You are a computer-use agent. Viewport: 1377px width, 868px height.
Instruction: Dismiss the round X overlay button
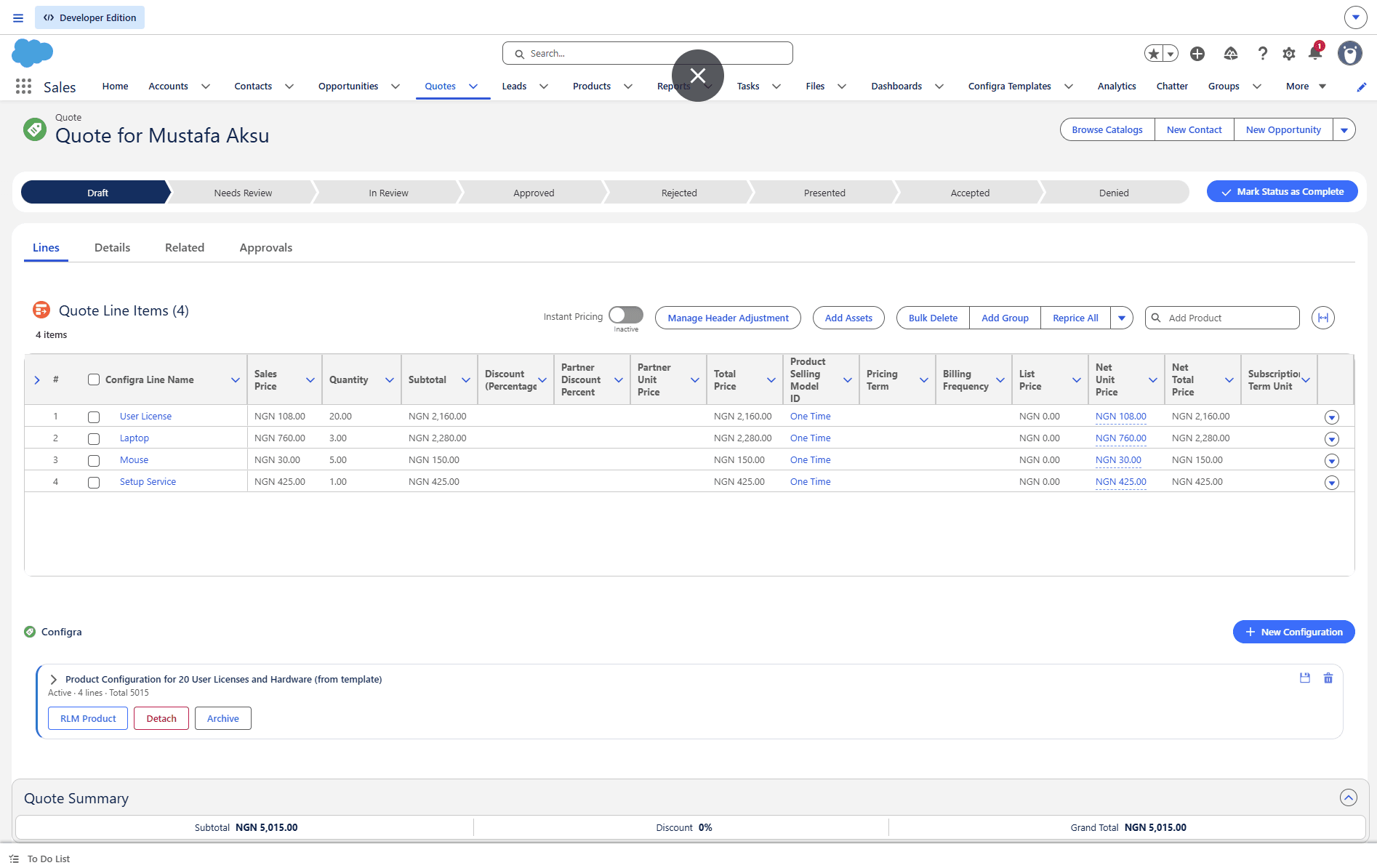(698, 76)
